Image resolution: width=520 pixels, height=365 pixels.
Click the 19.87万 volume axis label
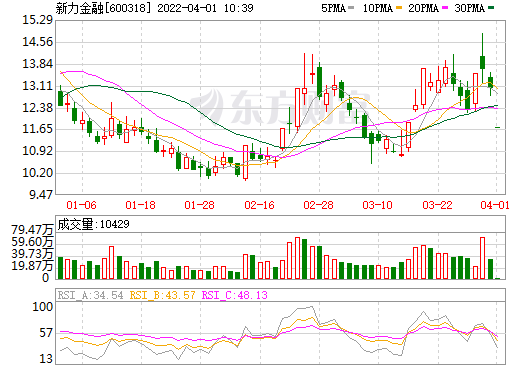click(32, 266)
